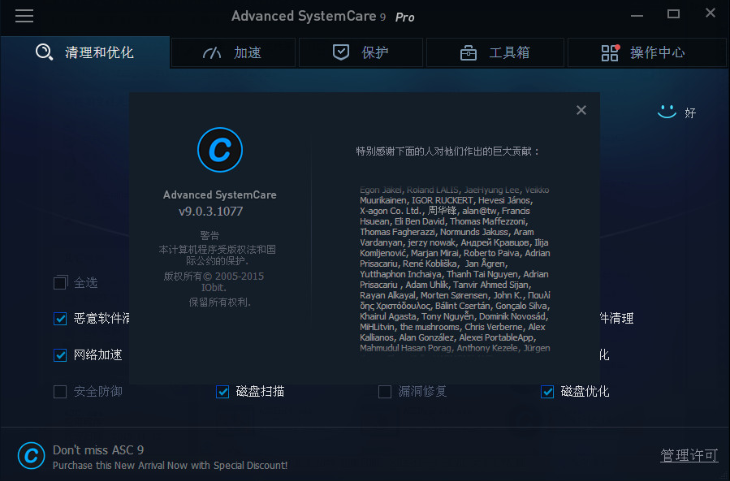Click the 版权所有© 2005-2015 IObit text
730x481 pixels.
pos(214,282)
